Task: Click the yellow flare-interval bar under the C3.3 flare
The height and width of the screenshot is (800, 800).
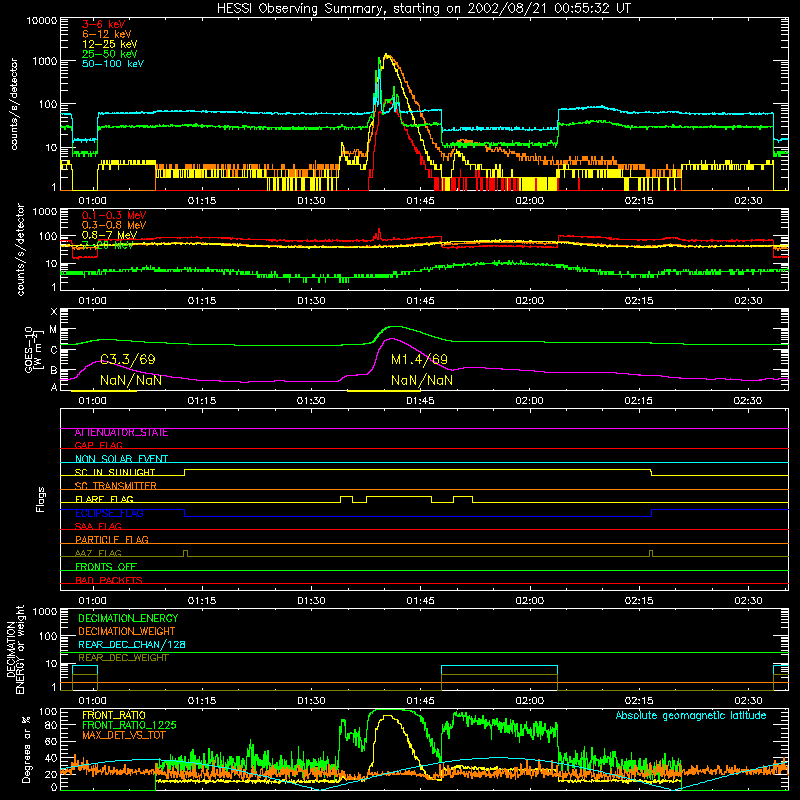Action: [104, 391]
